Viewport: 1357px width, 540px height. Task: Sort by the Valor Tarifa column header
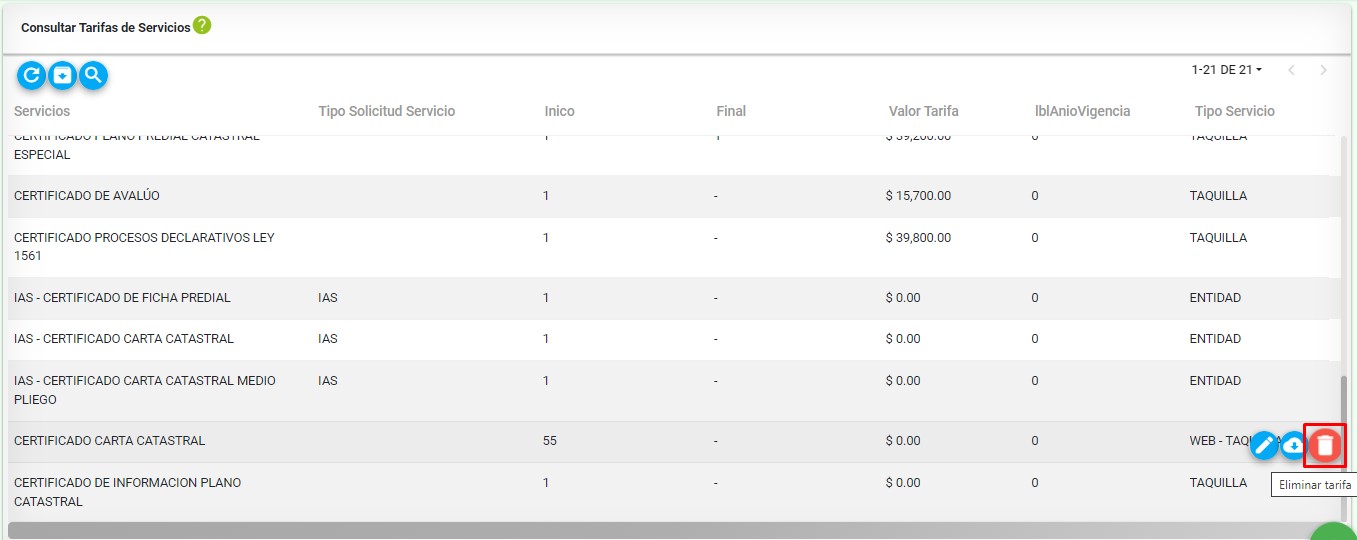pyautogui.click(x=923, y=111)
